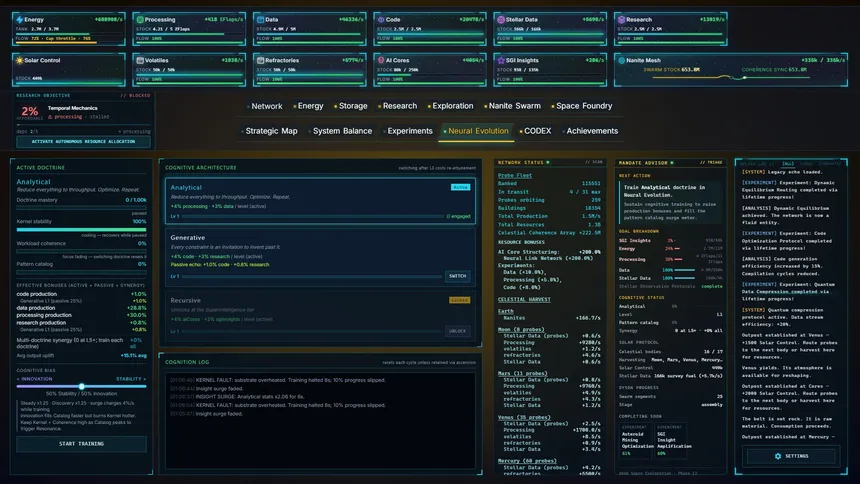This screenshot has height=484, width=860.
Task: Switch to the Storage tab
Action: (x=351, y=106)
